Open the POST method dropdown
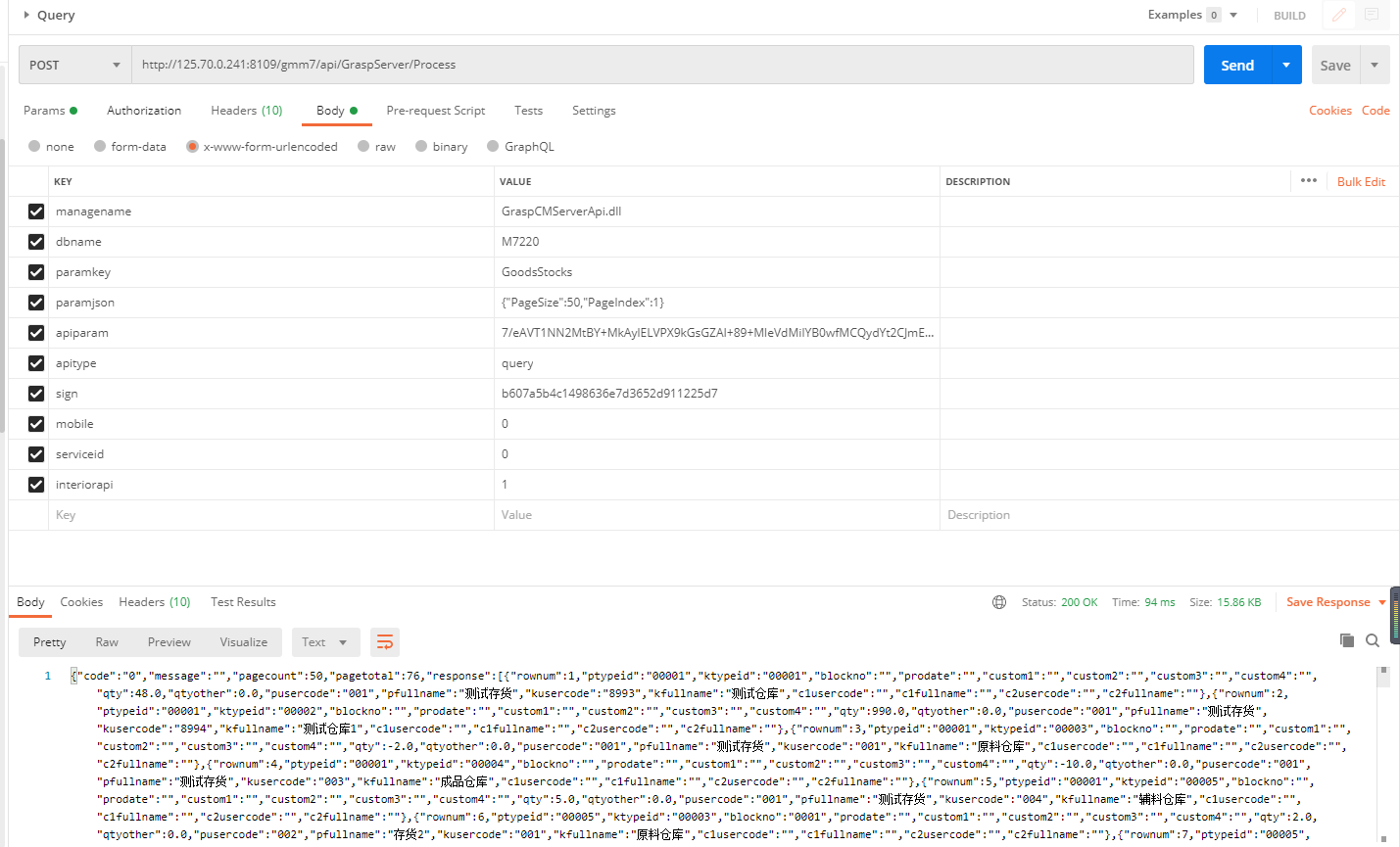 (x=75, y=65)
